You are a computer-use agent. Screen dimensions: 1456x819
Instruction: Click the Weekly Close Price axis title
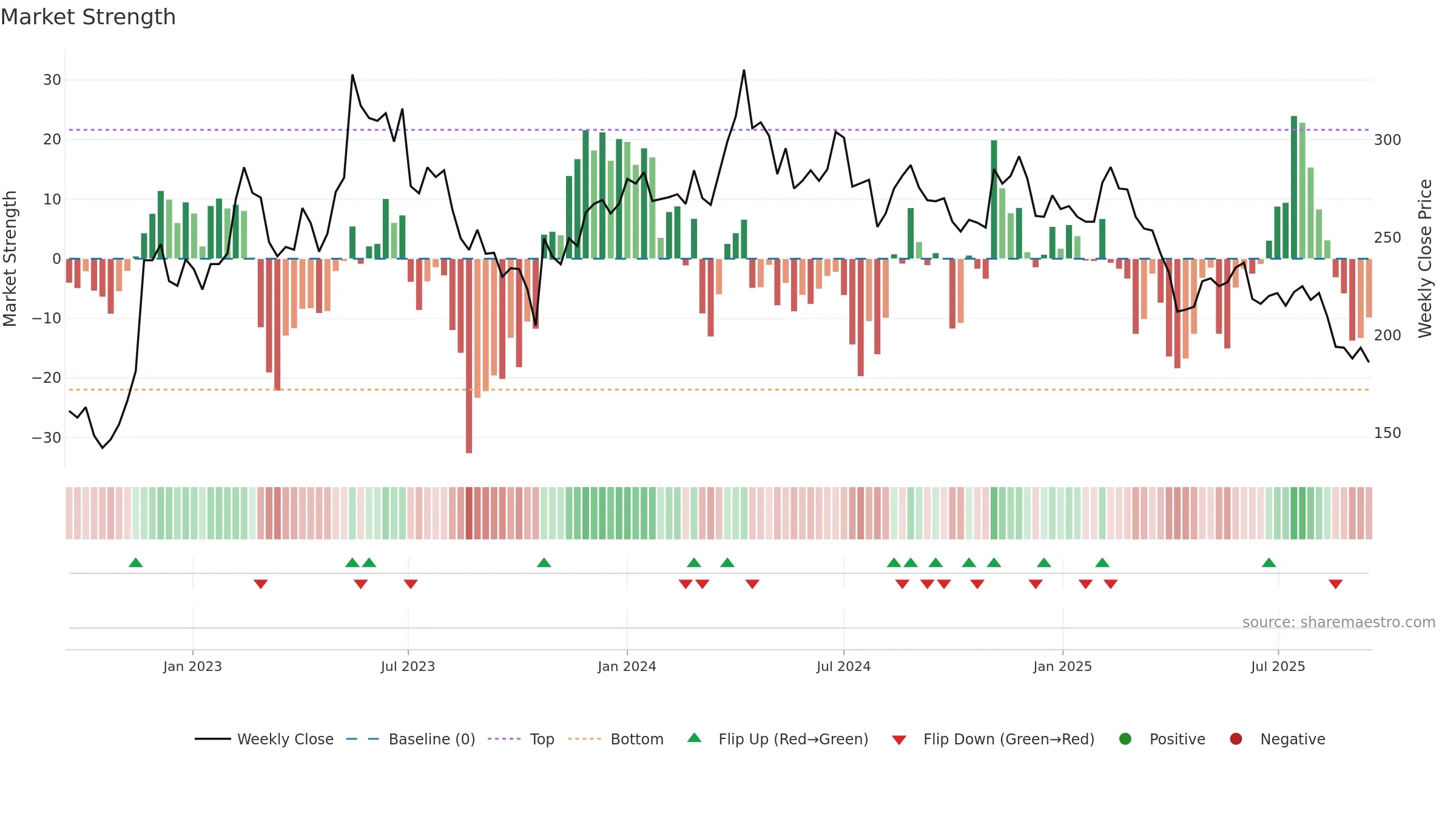[1425, 258]
